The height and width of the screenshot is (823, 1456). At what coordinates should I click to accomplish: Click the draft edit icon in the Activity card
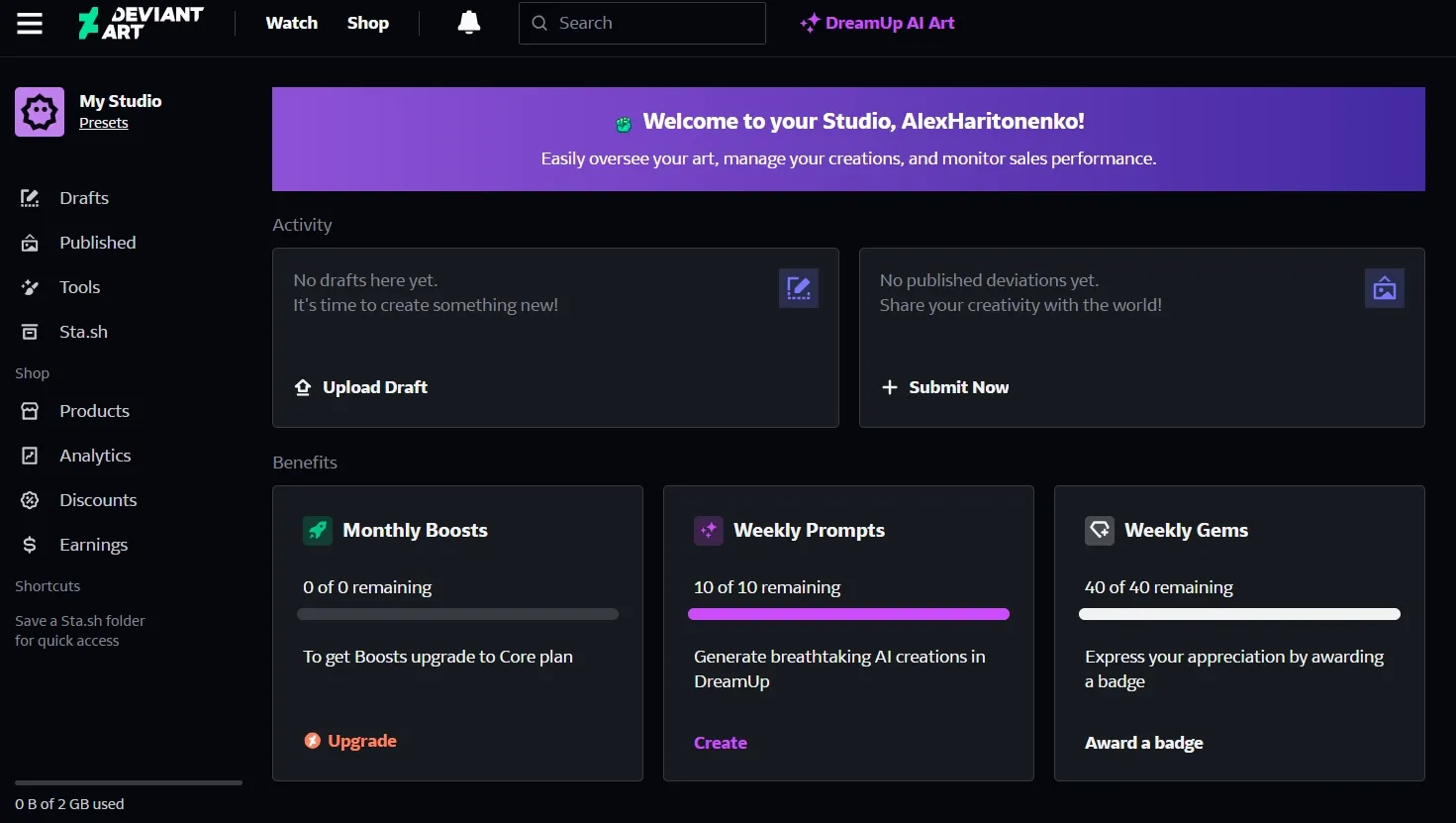coord(799,288)
